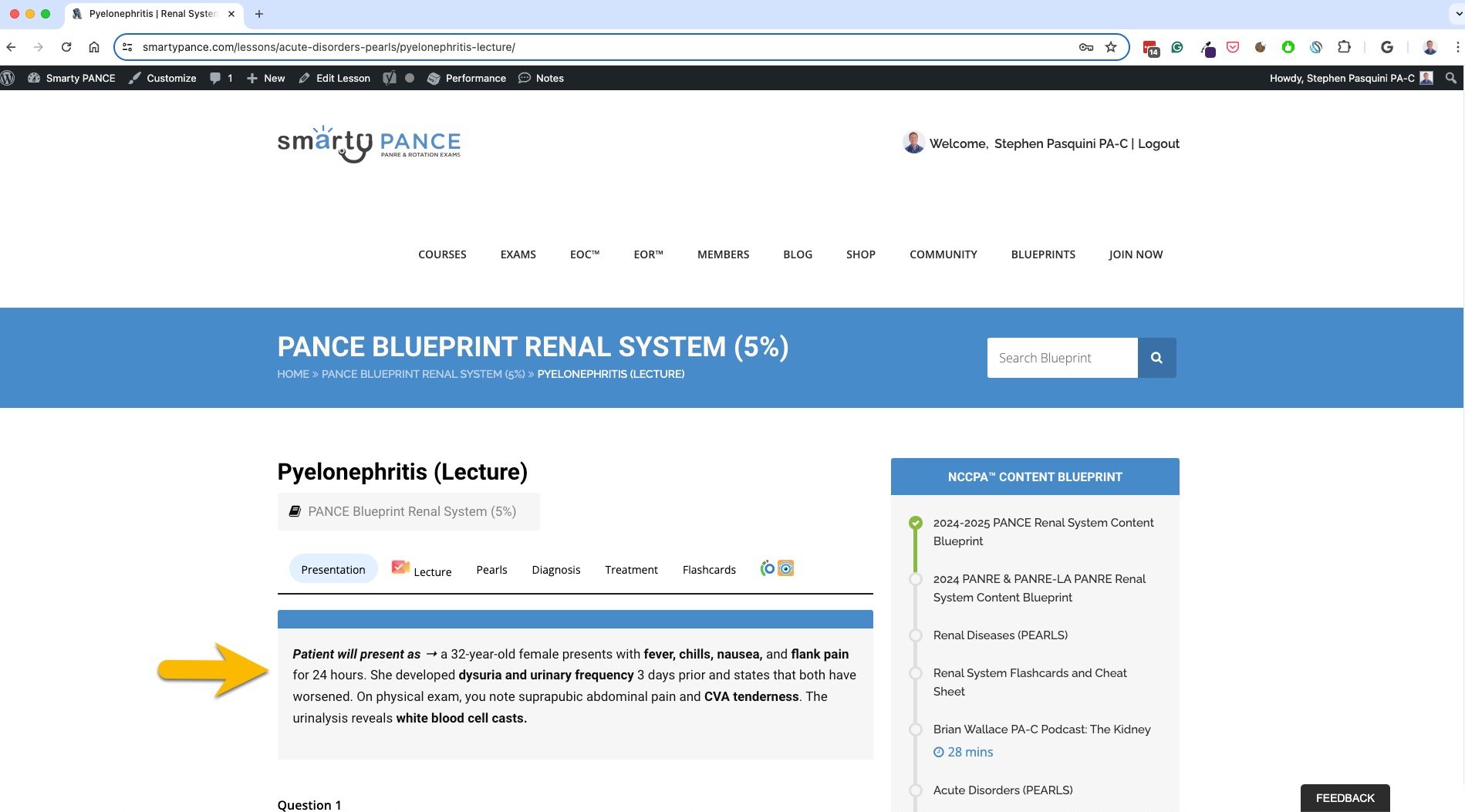Image resolution: width=1465 pixels, height=812 pixels.
Task: Open the site information icon in address bar
Action: pos(127,47)
